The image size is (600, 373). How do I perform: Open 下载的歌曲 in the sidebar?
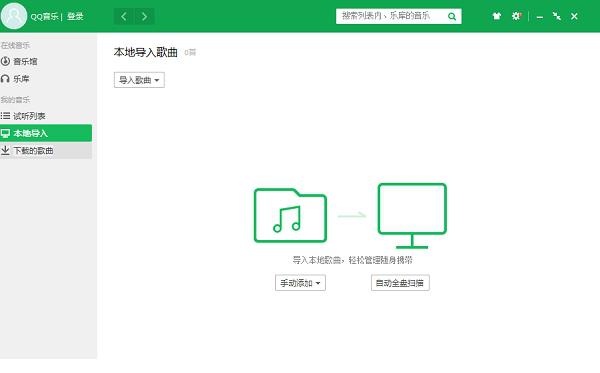[46, 151]
